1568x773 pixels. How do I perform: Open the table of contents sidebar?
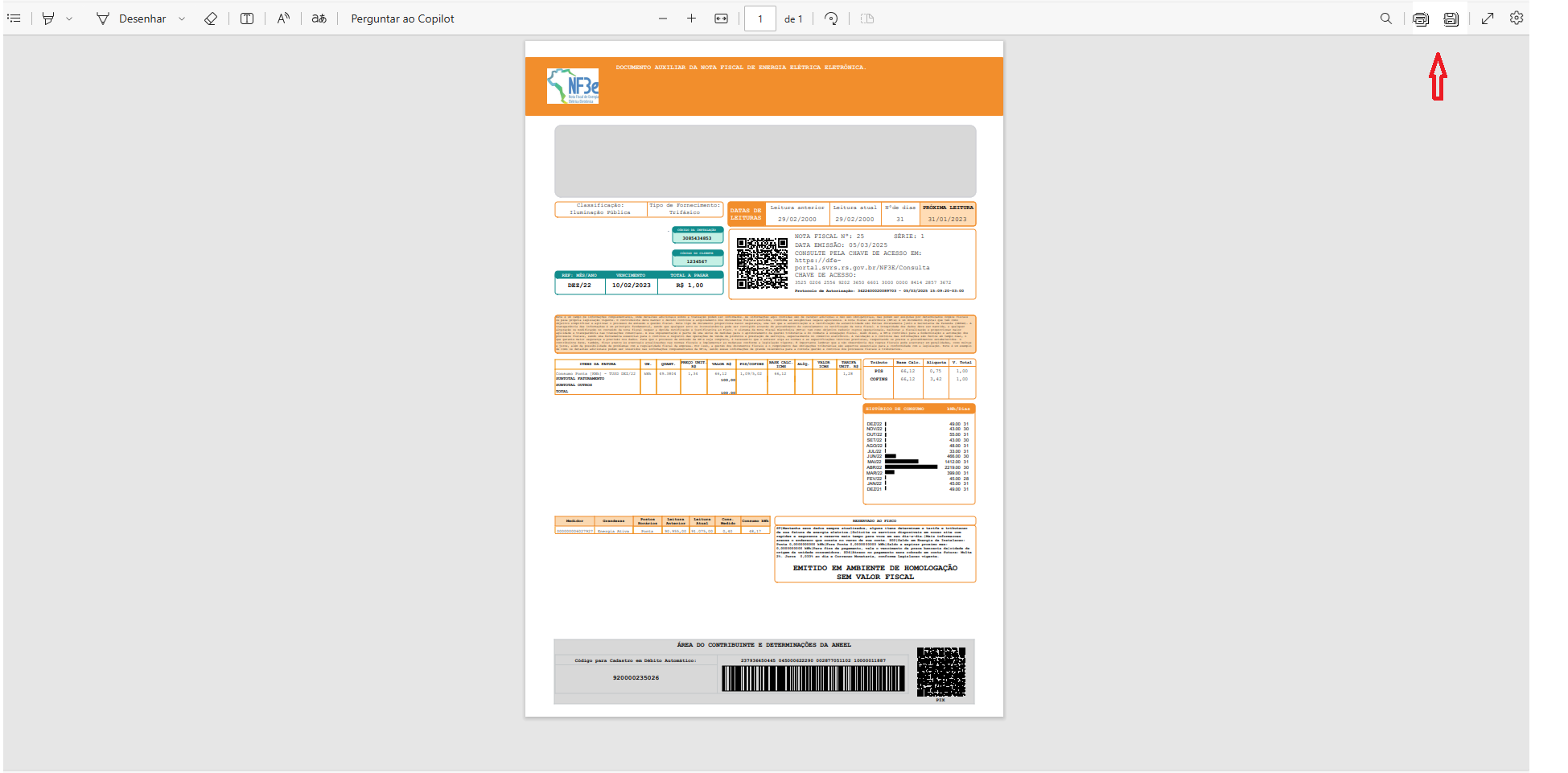(14, 19)
